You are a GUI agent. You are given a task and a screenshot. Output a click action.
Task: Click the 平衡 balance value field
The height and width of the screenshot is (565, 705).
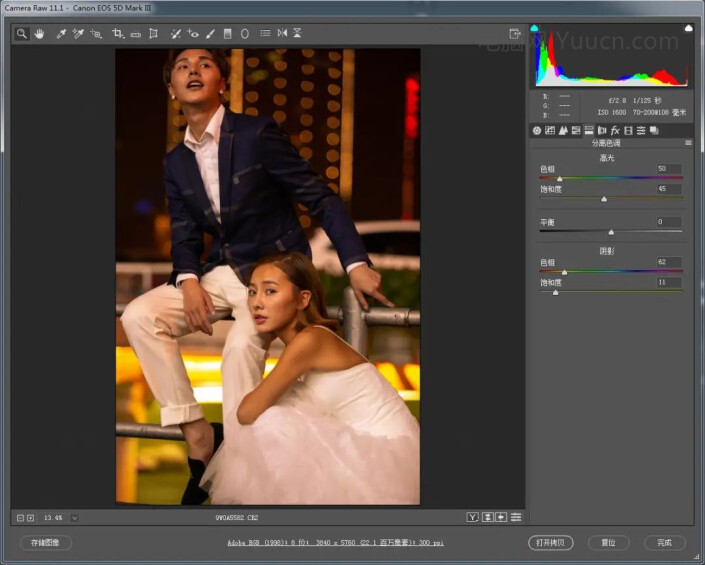click(669, 221)
